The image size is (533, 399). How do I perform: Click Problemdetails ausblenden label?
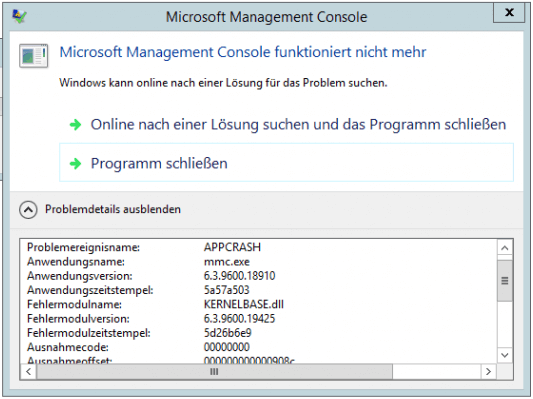coord(113,209)
